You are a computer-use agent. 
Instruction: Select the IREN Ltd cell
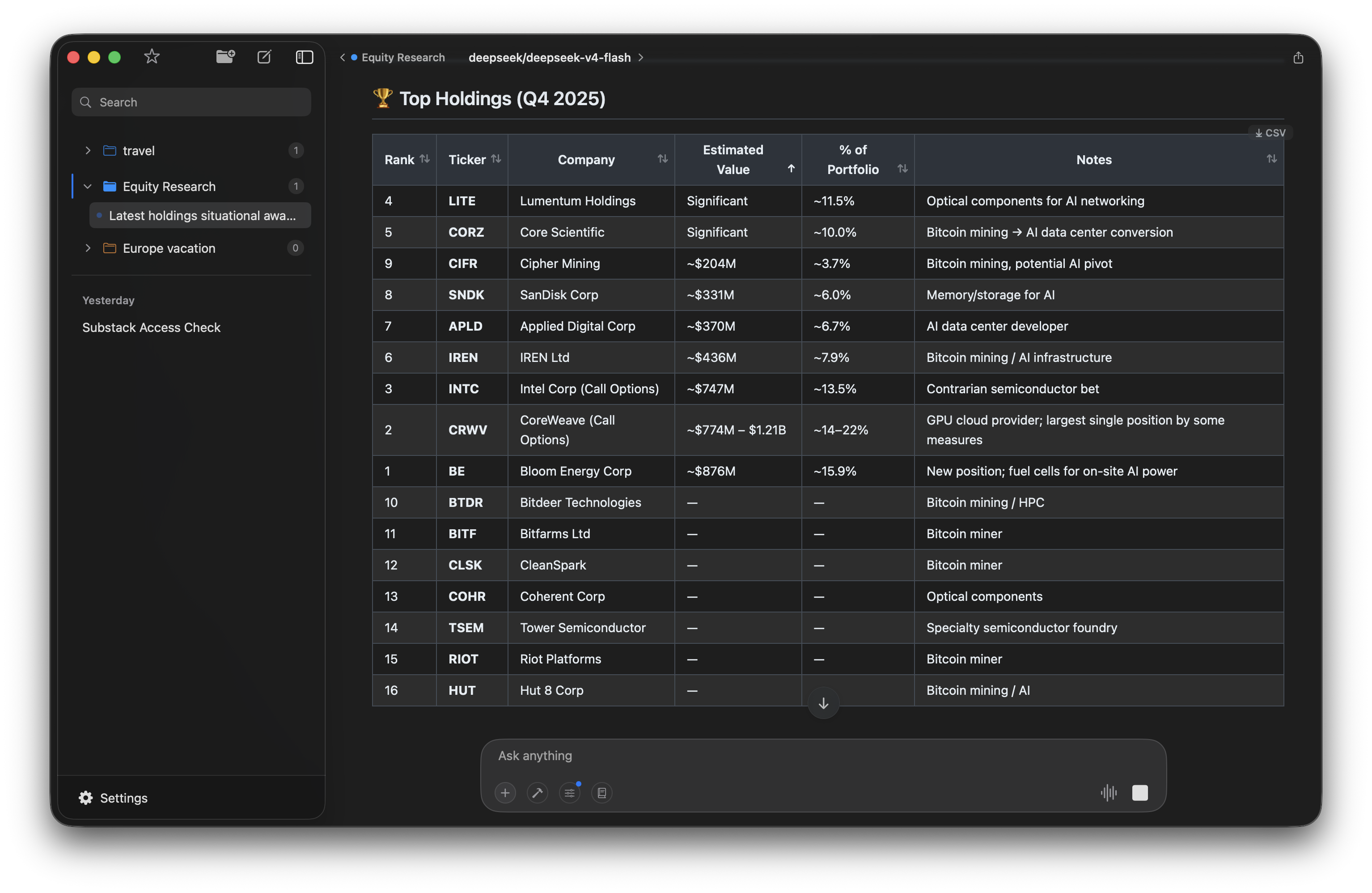tap(591, 357)
